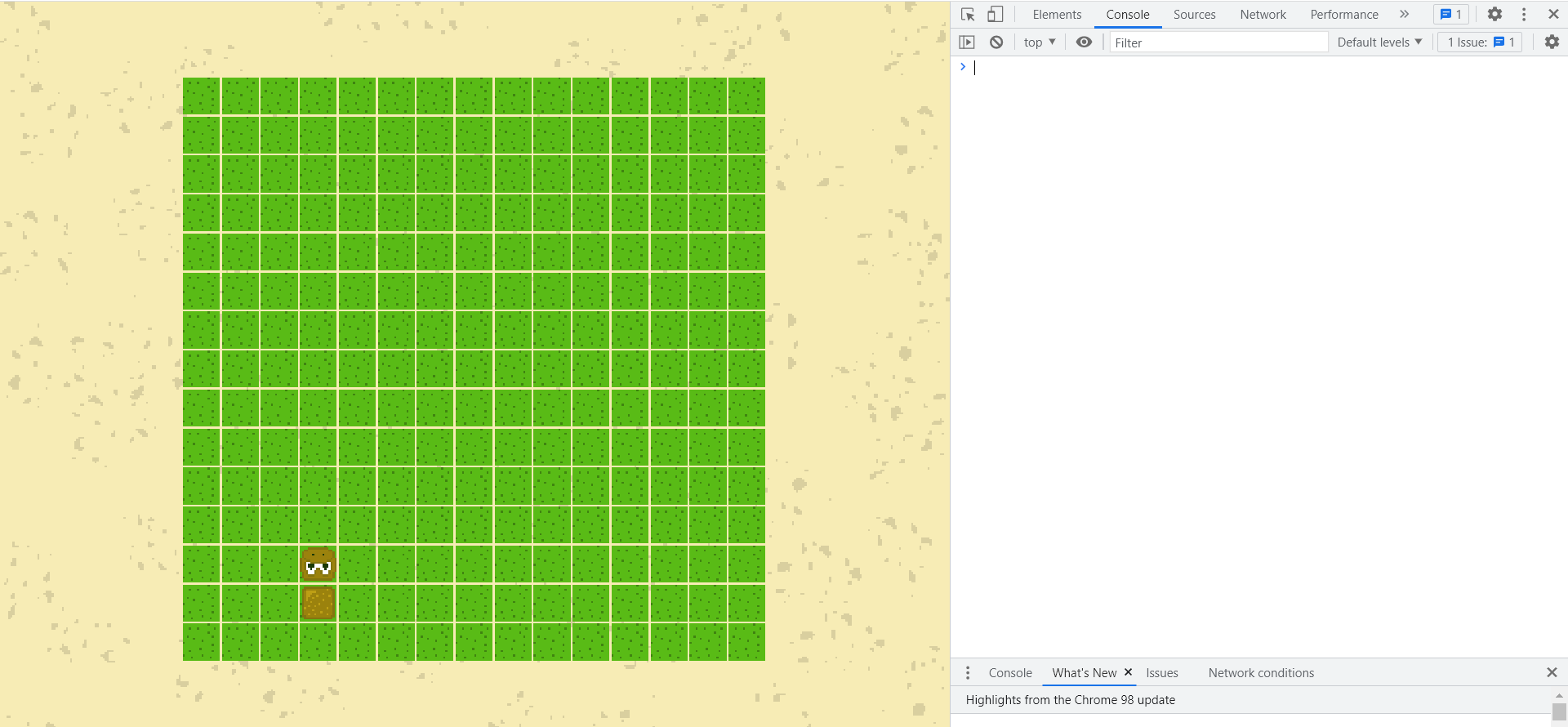Click into the console Filter field
Screen dimensions: 1568x727
[1218, 42]
